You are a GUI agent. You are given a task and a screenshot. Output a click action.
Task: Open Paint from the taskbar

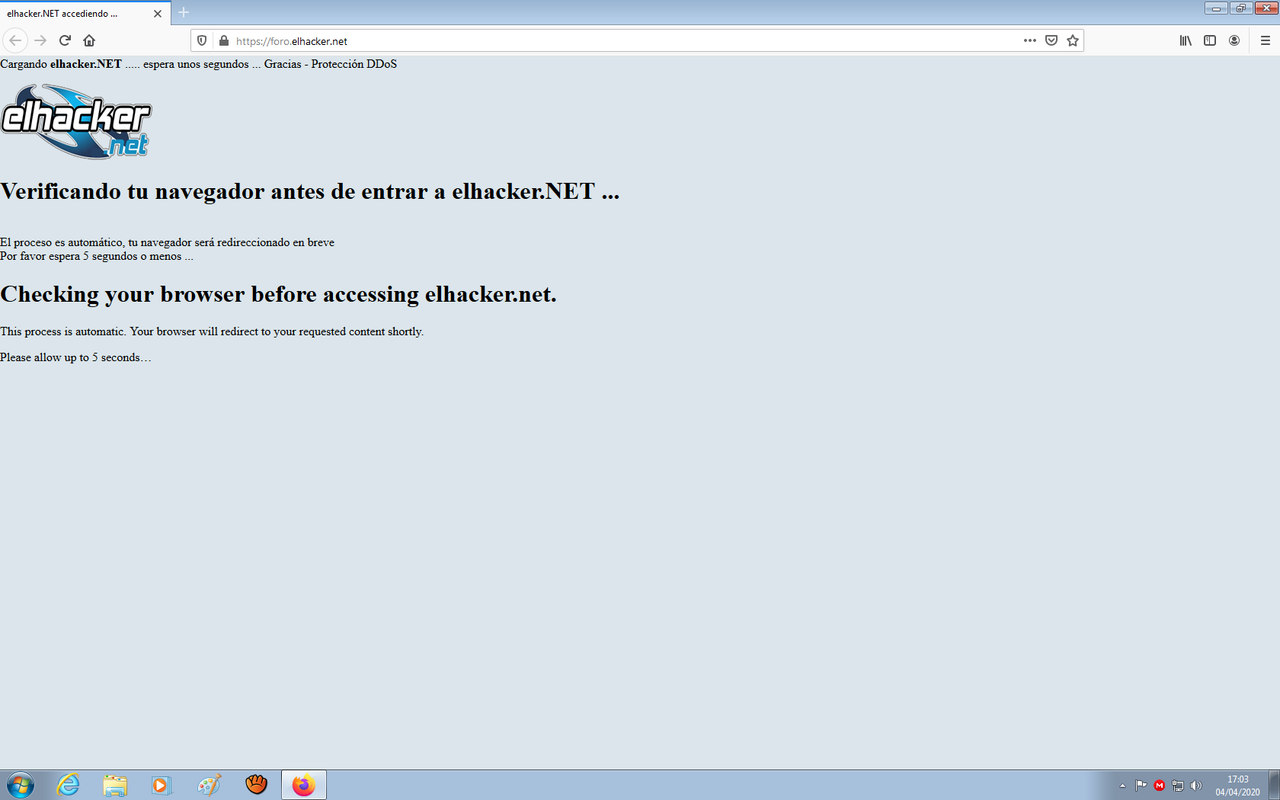[209, 785]
